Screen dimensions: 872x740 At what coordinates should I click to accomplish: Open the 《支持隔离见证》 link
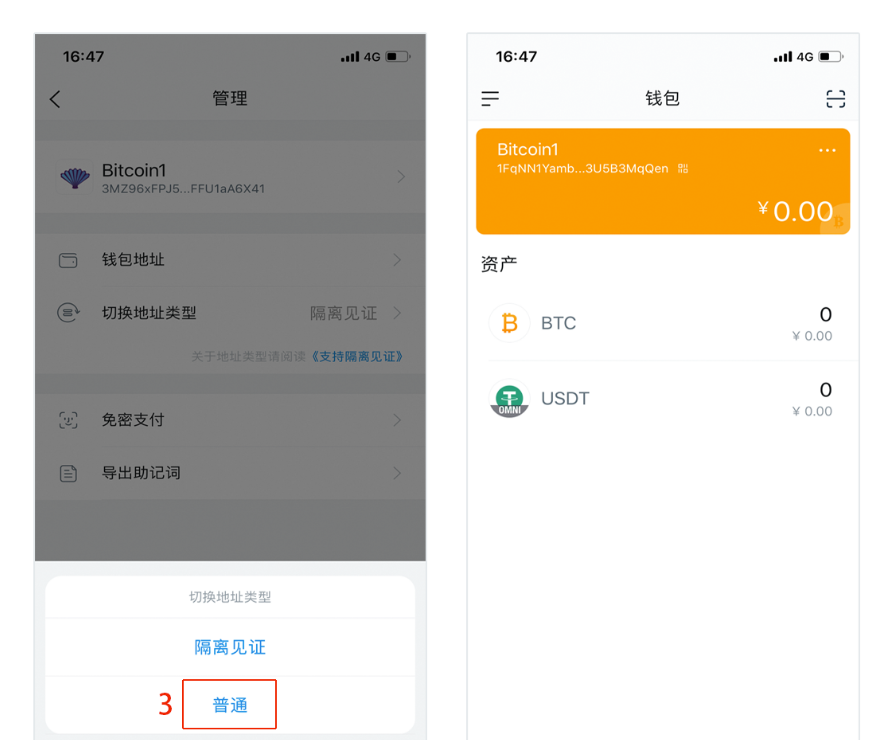(357, 356)
